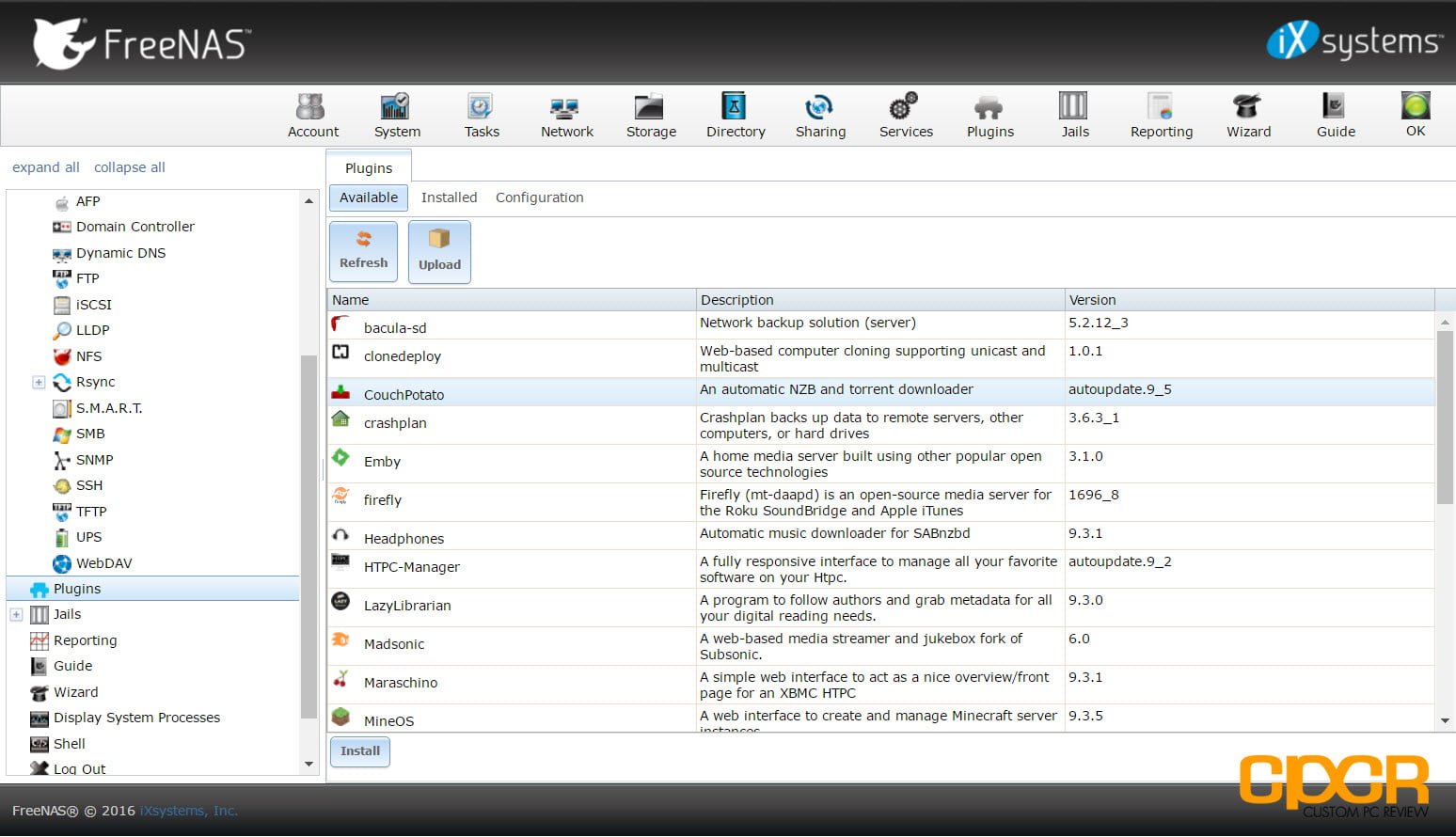Image resolution: width=1456 pixels, height=837 pixels.
Task: Click the Refresh plugins button
Action: pos(363,251)
